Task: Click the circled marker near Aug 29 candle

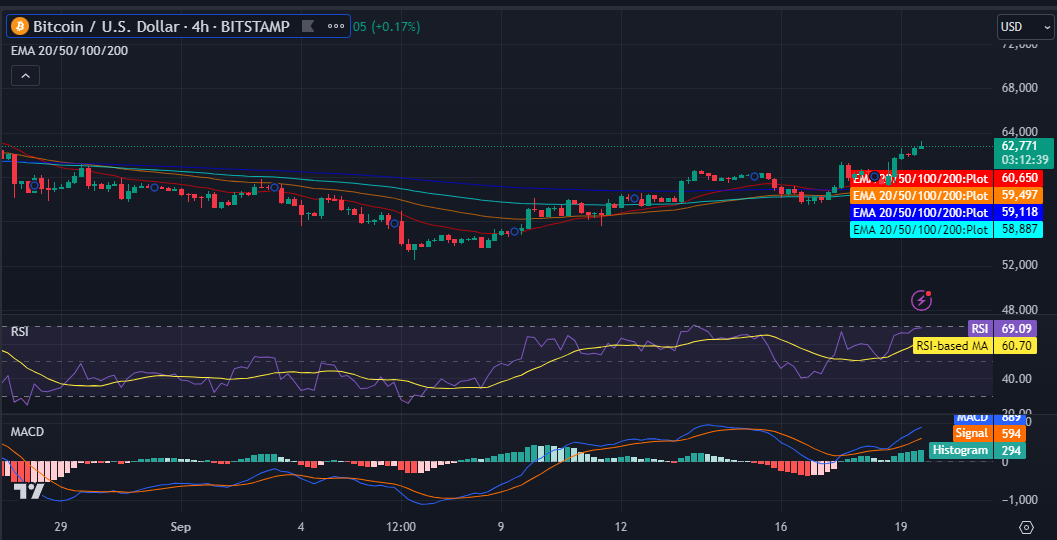Action: pos(35,185)
